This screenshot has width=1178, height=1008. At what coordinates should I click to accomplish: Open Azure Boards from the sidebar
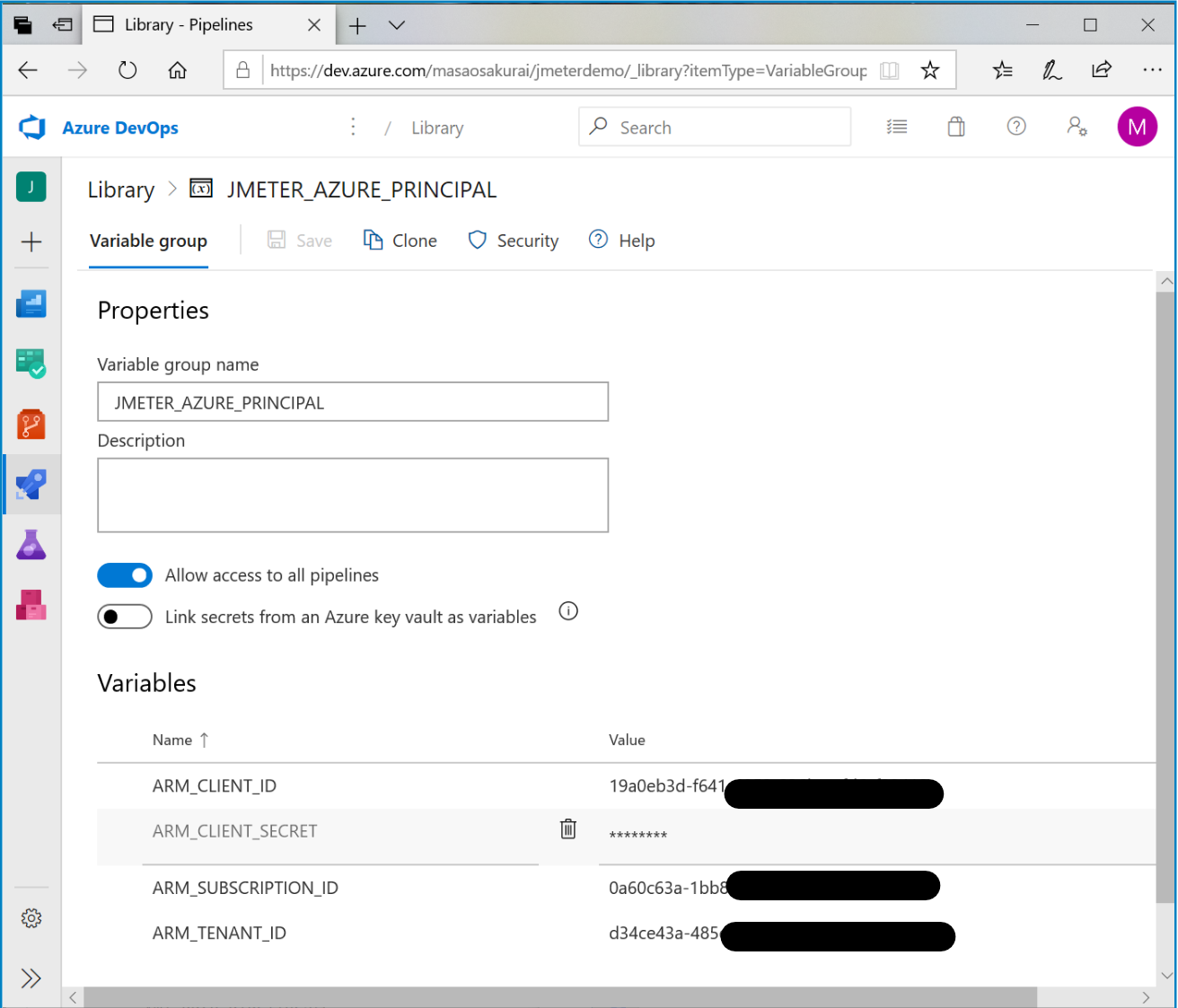[x=31, y=364]
